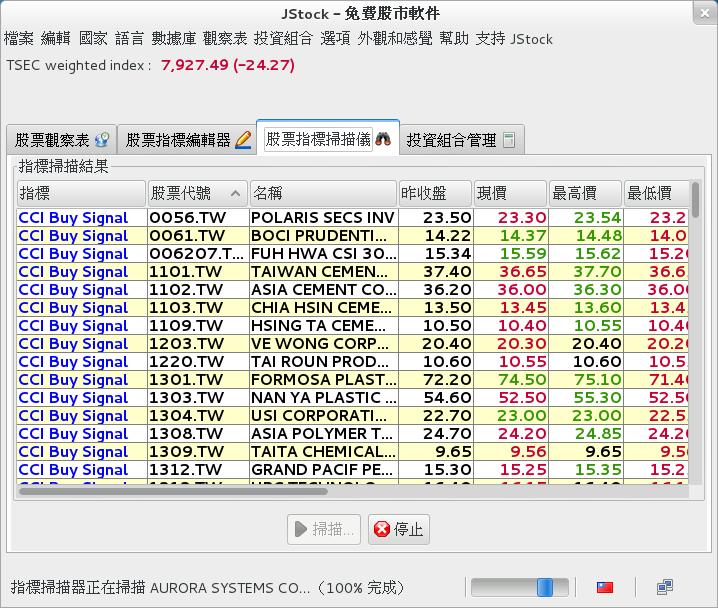This screenshot has width=718, height=608.
Task: Select the USI CORPORATI... name cell
Action: pyautogui.click(x=324, y=416)
